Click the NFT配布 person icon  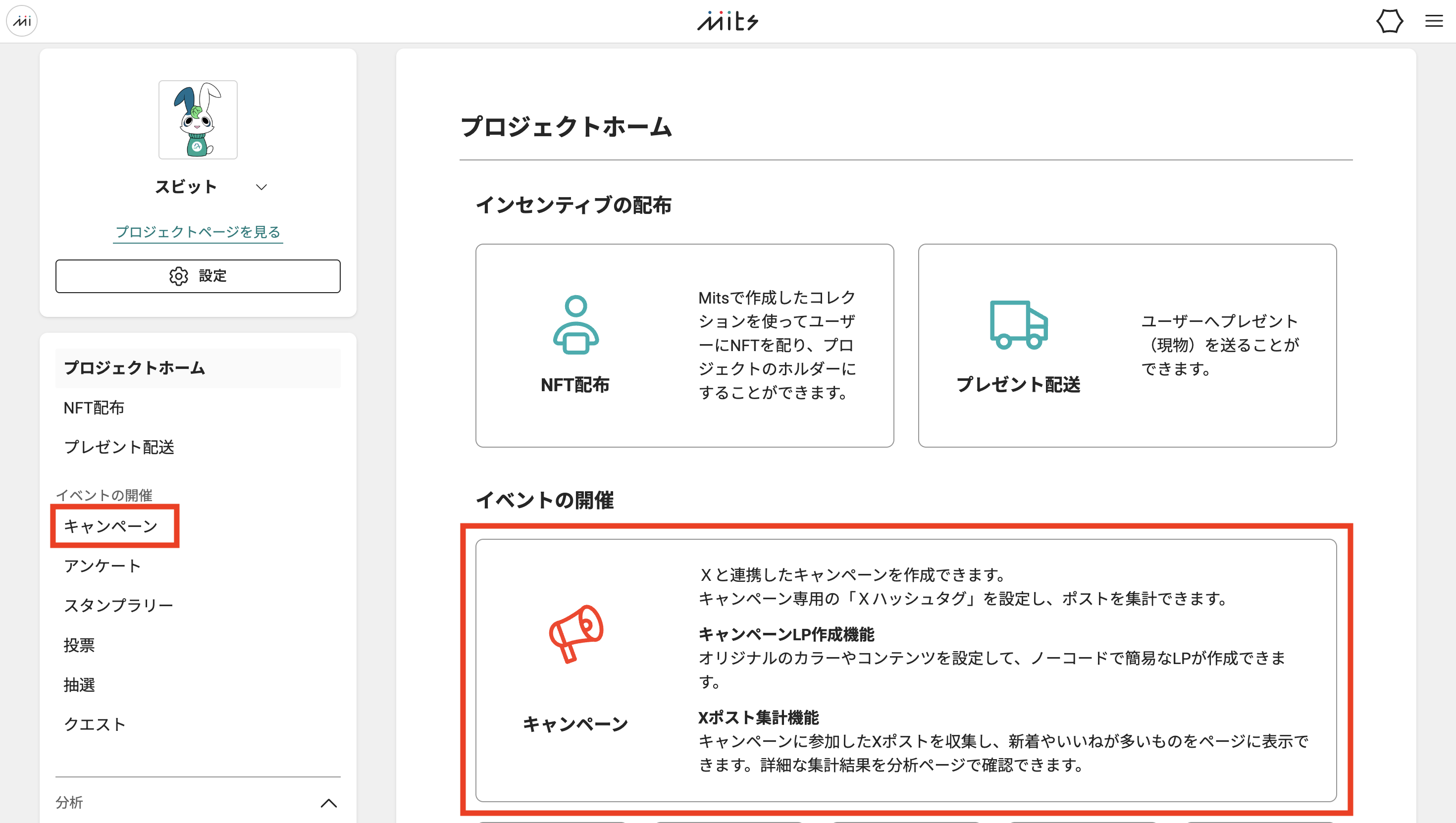click(x=575, y=324)
